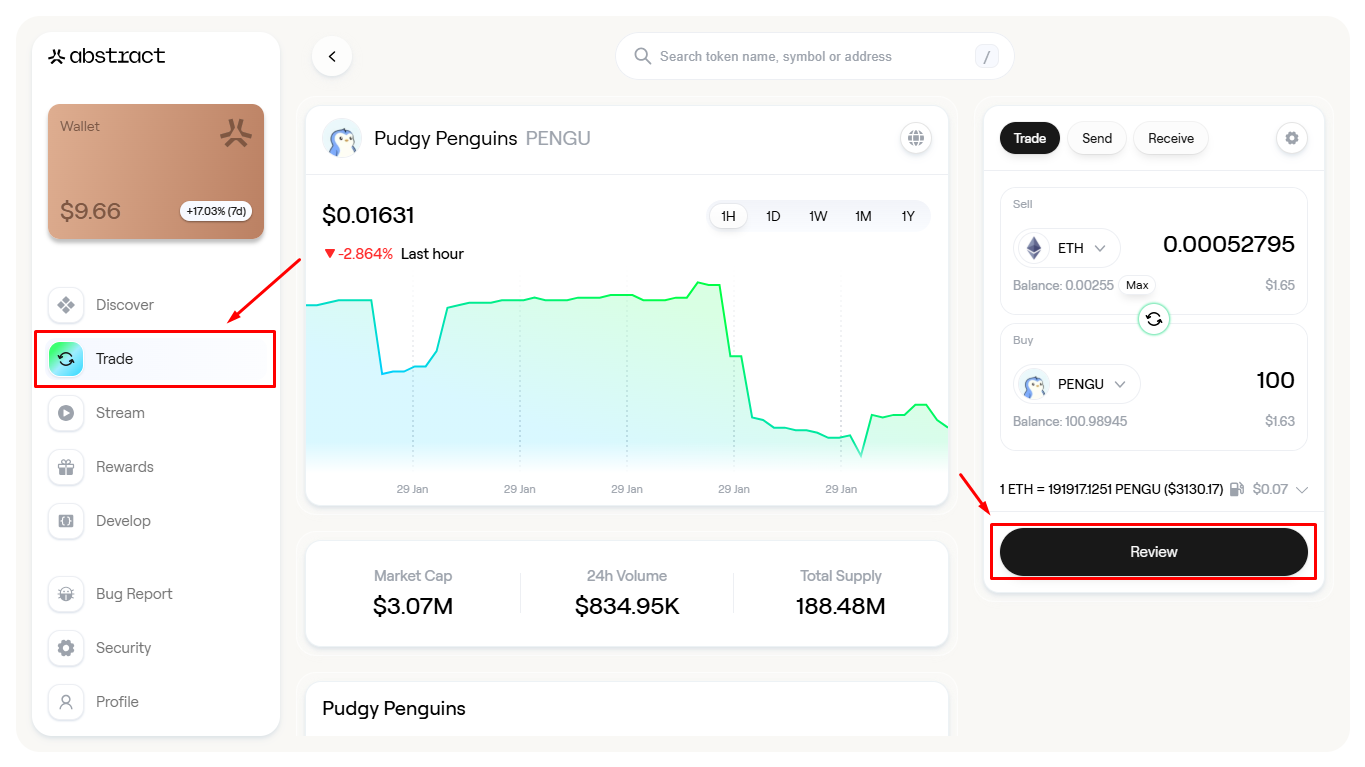Viewport: 1365px width, 767px height.
Task: Switch chart to 1D timeframe
Action: [773, 216]
